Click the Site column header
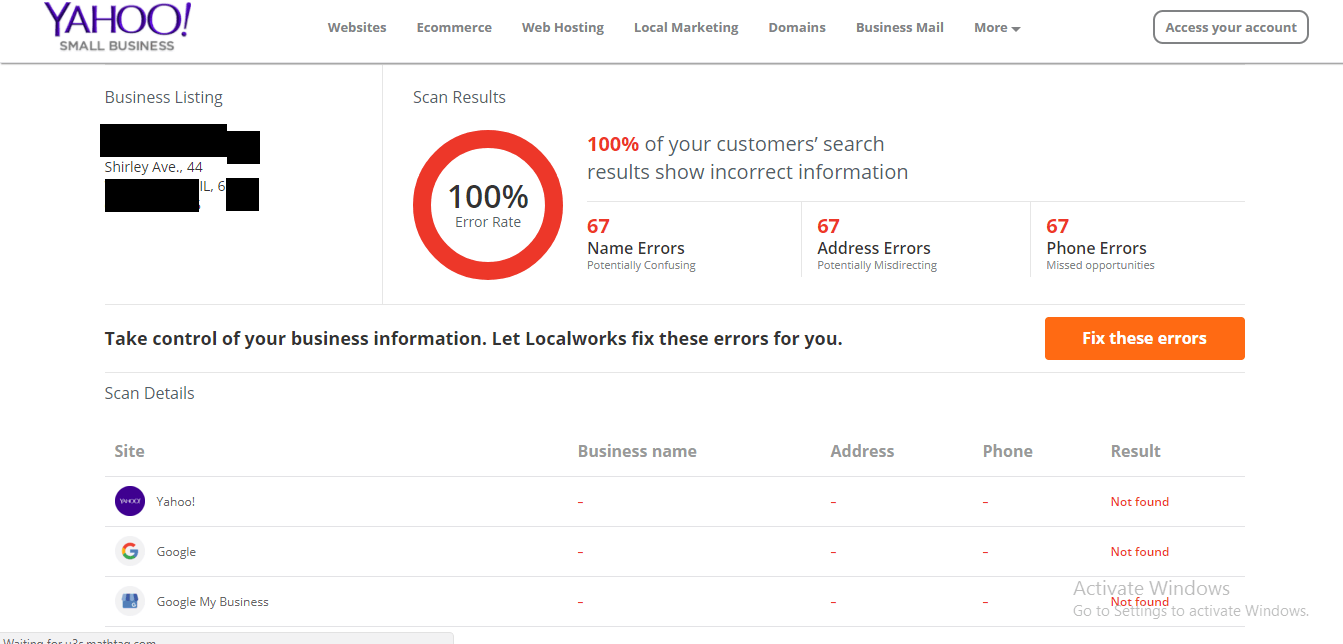The width and height of the screenshot is (1343, 644). pos(129,451)
